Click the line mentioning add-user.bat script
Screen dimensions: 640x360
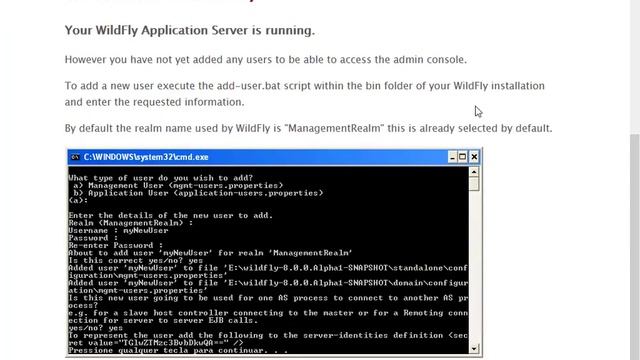pyautogui.click(x=304, y=86)
